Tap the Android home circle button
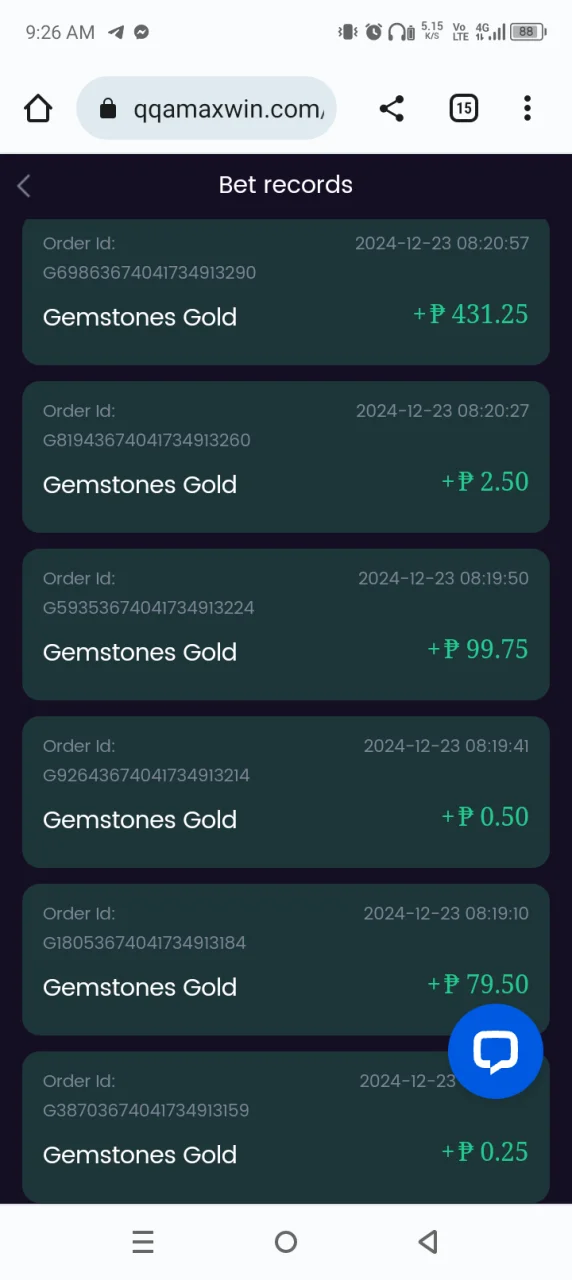This screenshot has width=572, height=1280. (x=286, y=1242)
